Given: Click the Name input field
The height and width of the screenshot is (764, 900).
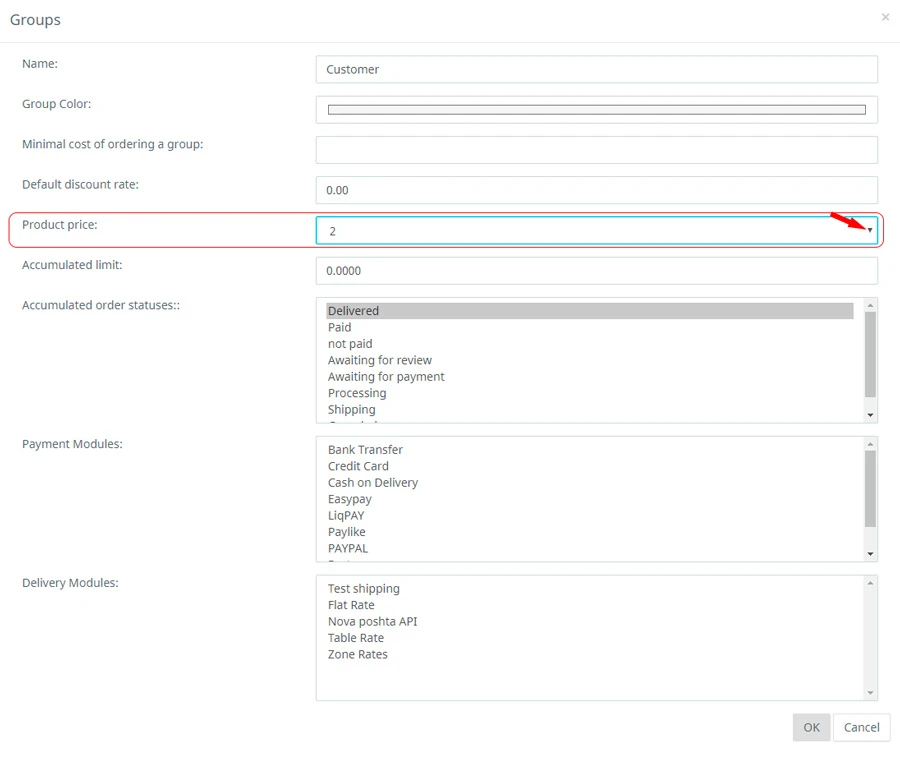Looking at the screenshot, I should pyautogui.click(x=596, y=70).
